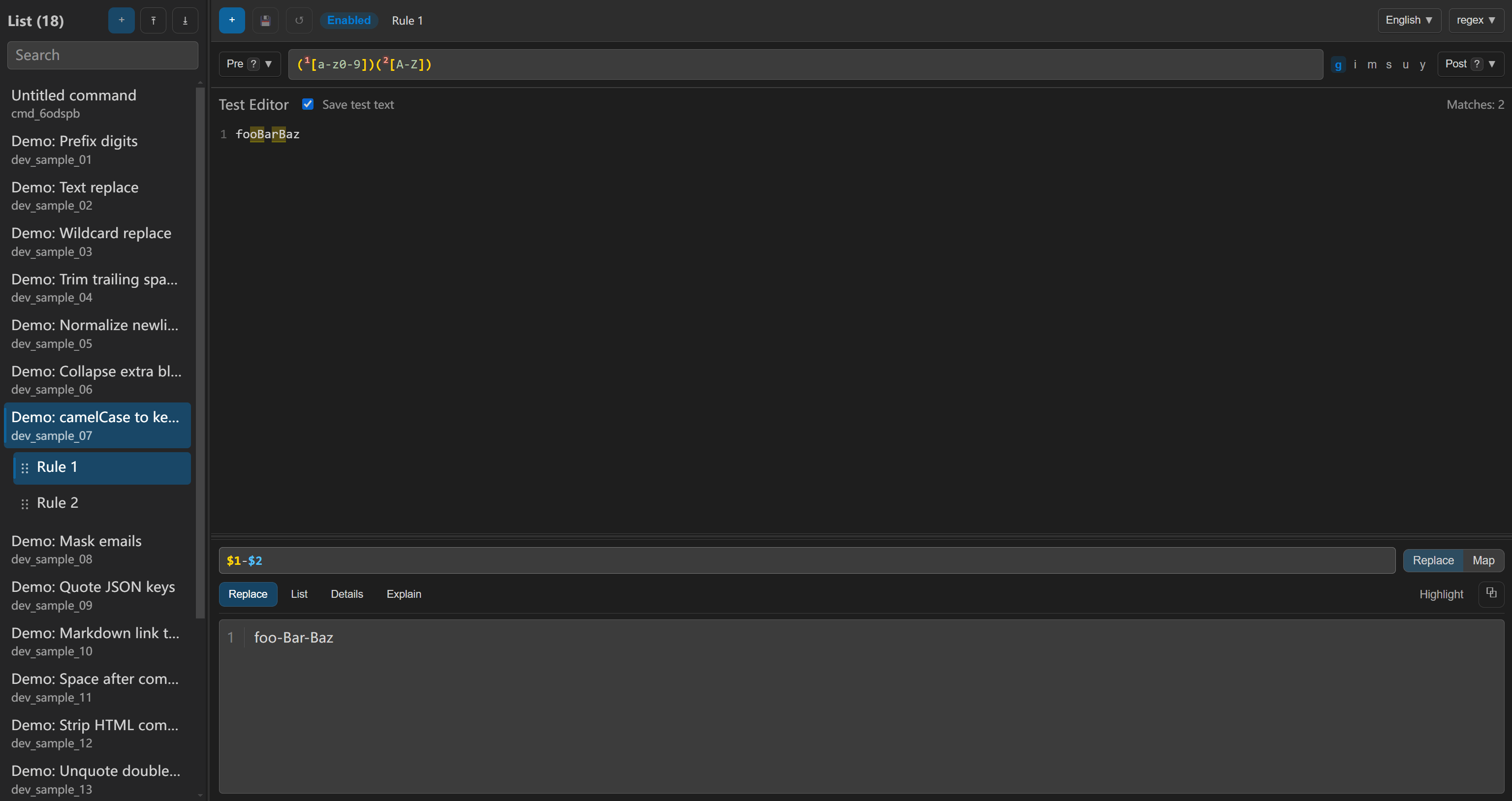Image resolution: width=1512 pixels, height=801 pixels.
Task: Click the Matches: 2 counter
Action: tap(1475, 104)
